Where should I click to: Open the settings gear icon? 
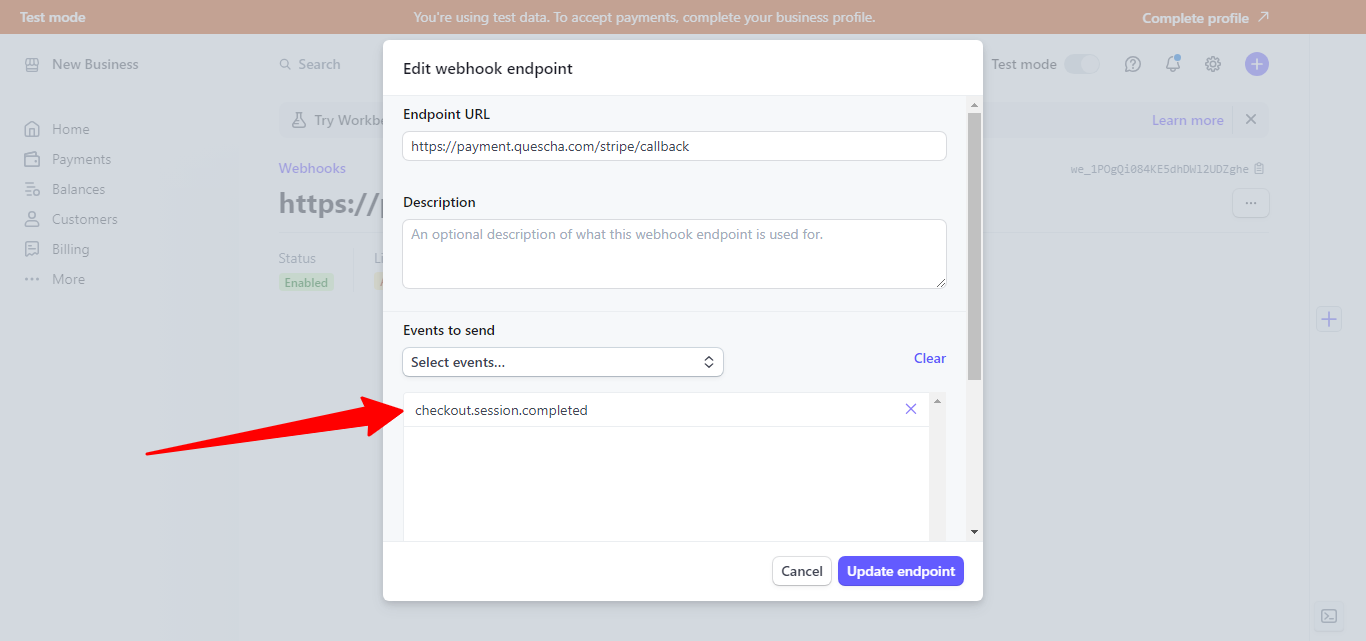[1212, 64]
